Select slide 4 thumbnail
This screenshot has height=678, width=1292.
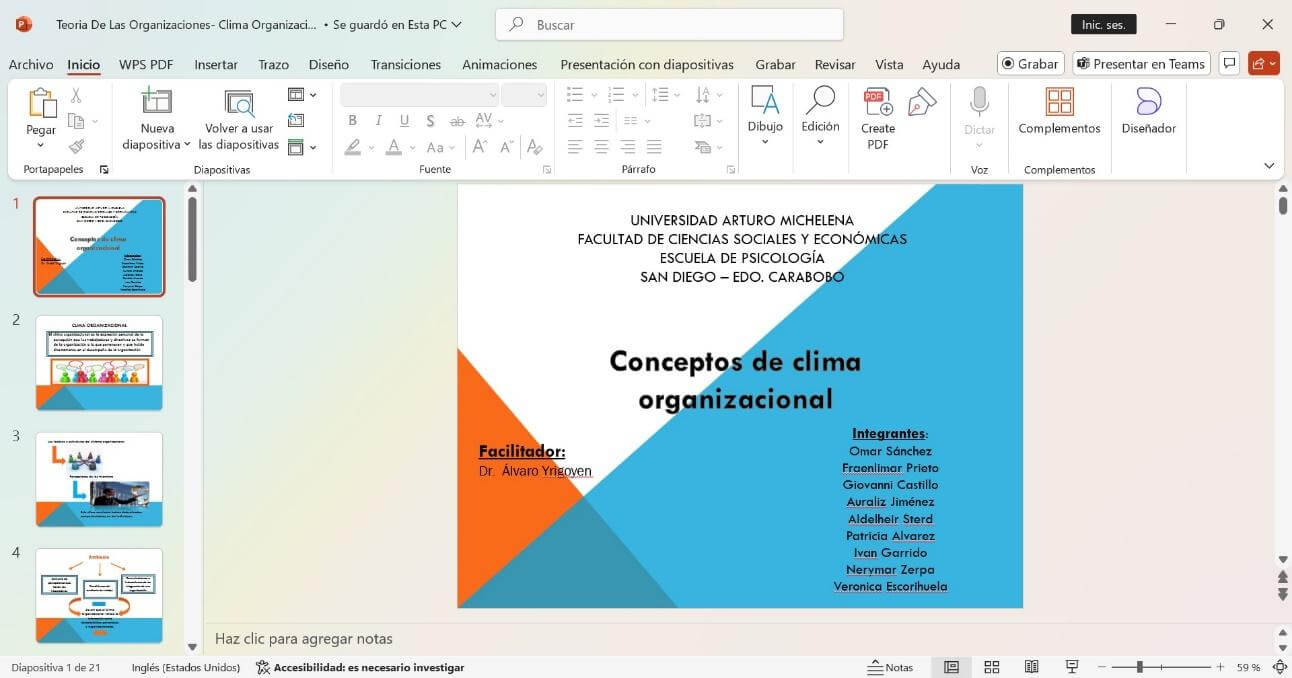click(x=99, y=595)
